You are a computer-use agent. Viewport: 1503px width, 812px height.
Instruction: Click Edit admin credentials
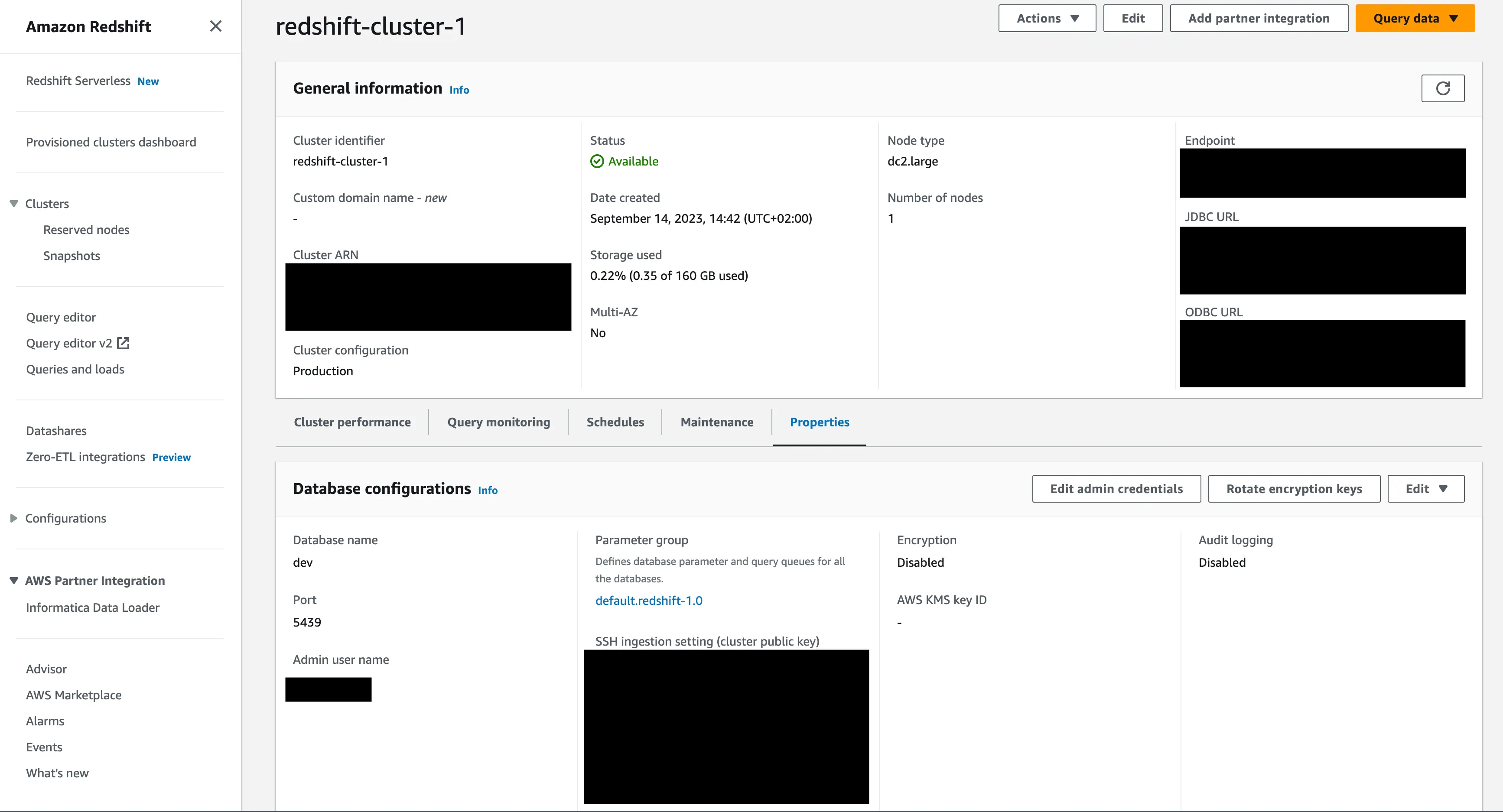[1116, 488]
